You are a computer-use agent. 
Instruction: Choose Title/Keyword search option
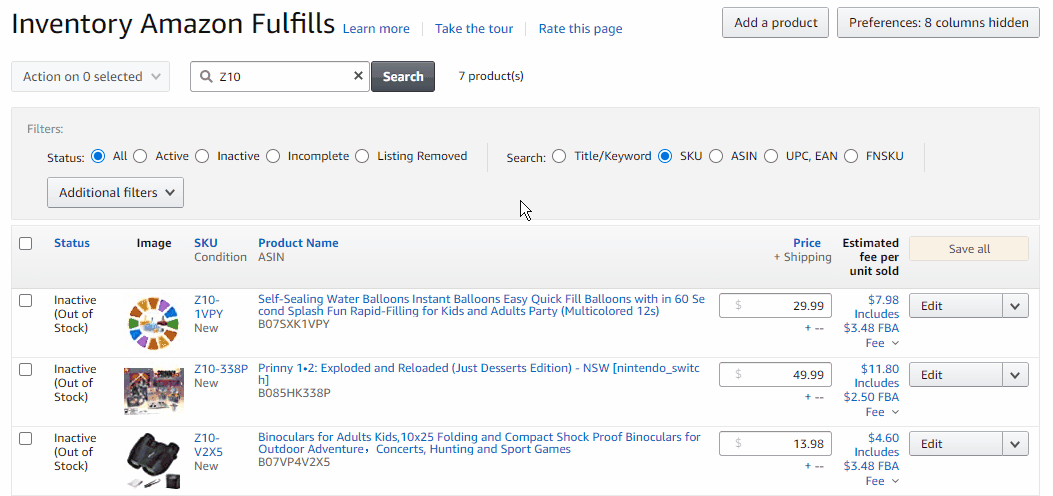point(559,156)
